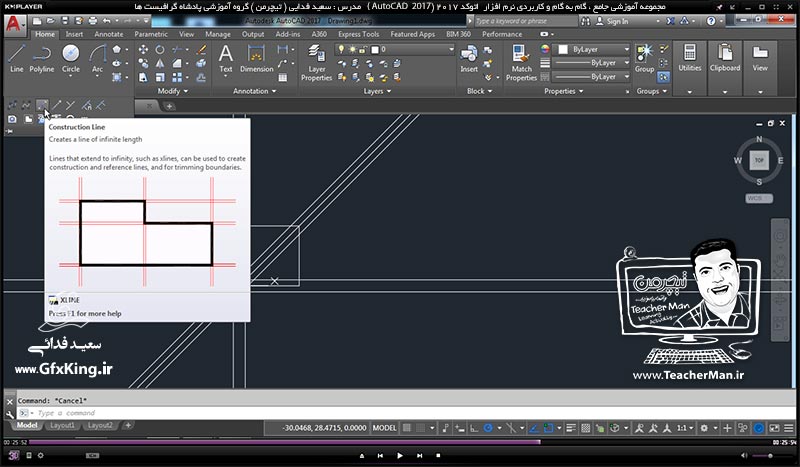Click Match Properties icon
The width and height of the screenshot is (800, 467).
point(521,62)
